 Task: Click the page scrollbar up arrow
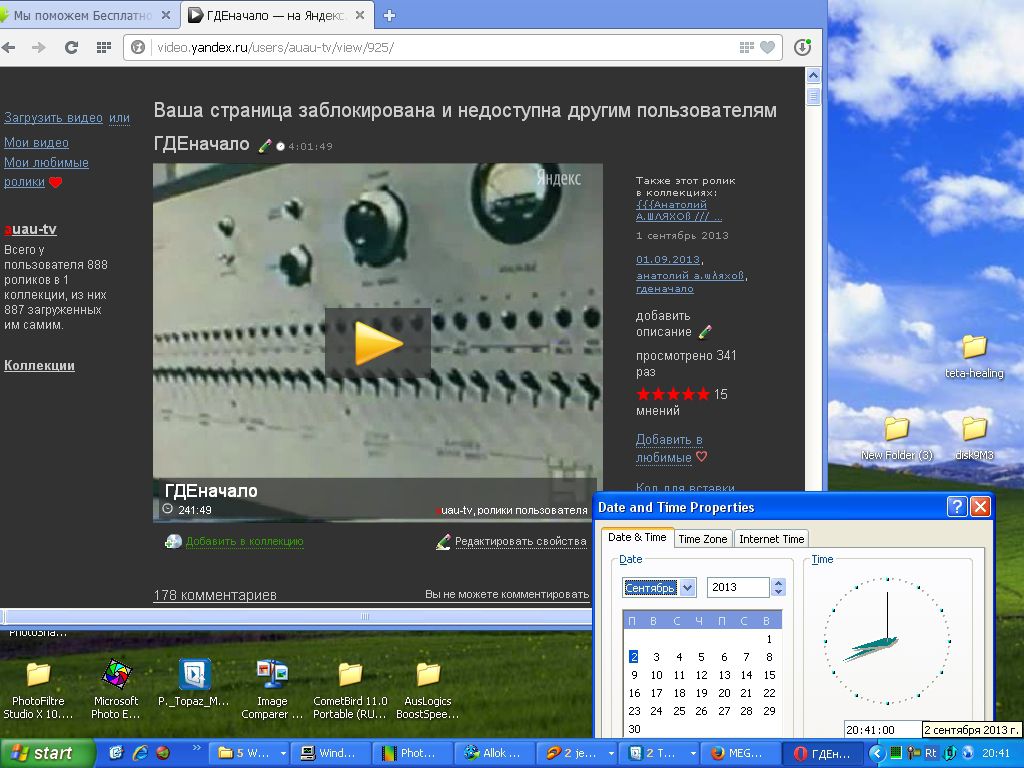[813, 75]
